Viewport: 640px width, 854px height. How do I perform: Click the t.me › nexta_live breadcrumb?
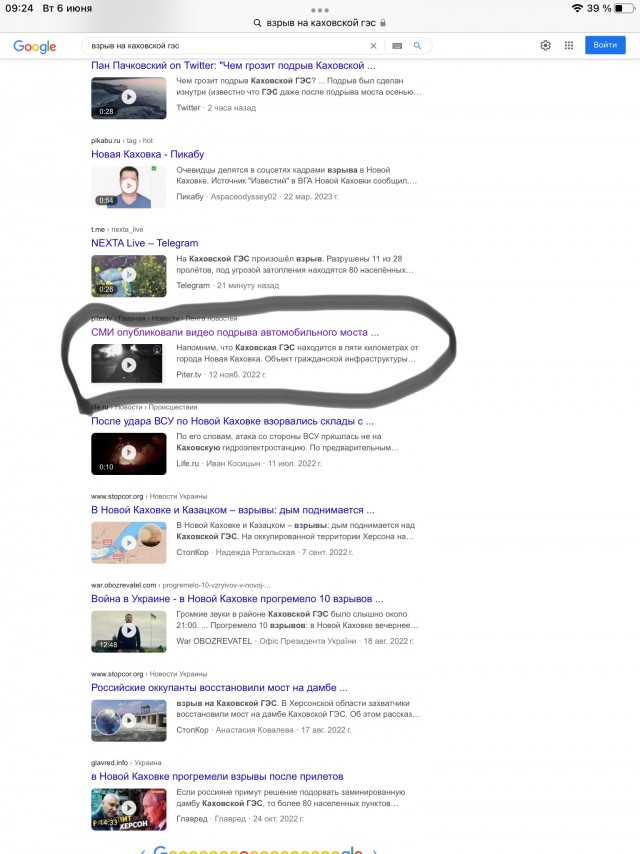pyautogui.click(x=117, y=229)
